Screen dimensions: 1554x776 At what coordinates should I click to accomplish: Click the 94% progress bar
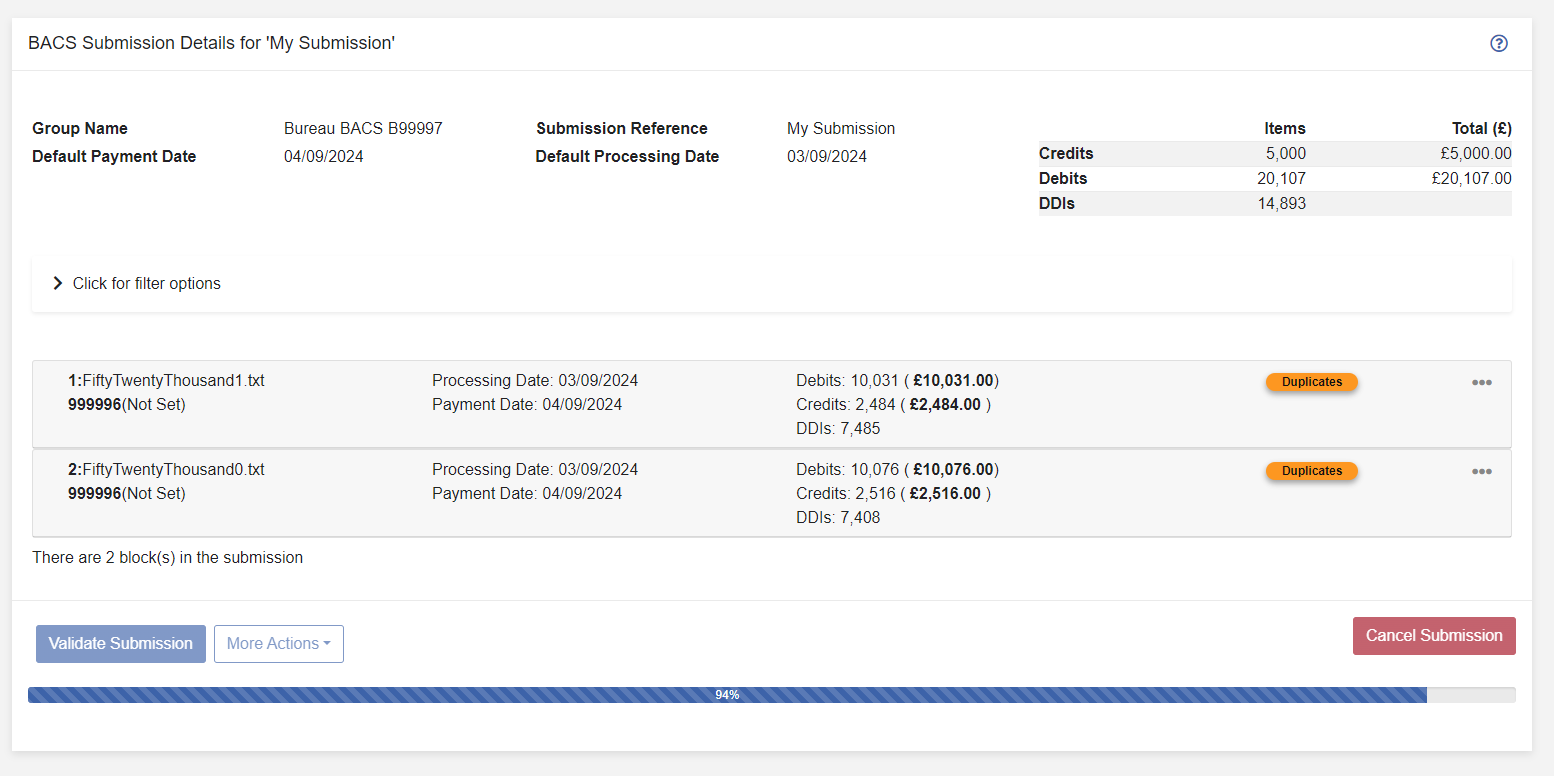coord(727,695)
